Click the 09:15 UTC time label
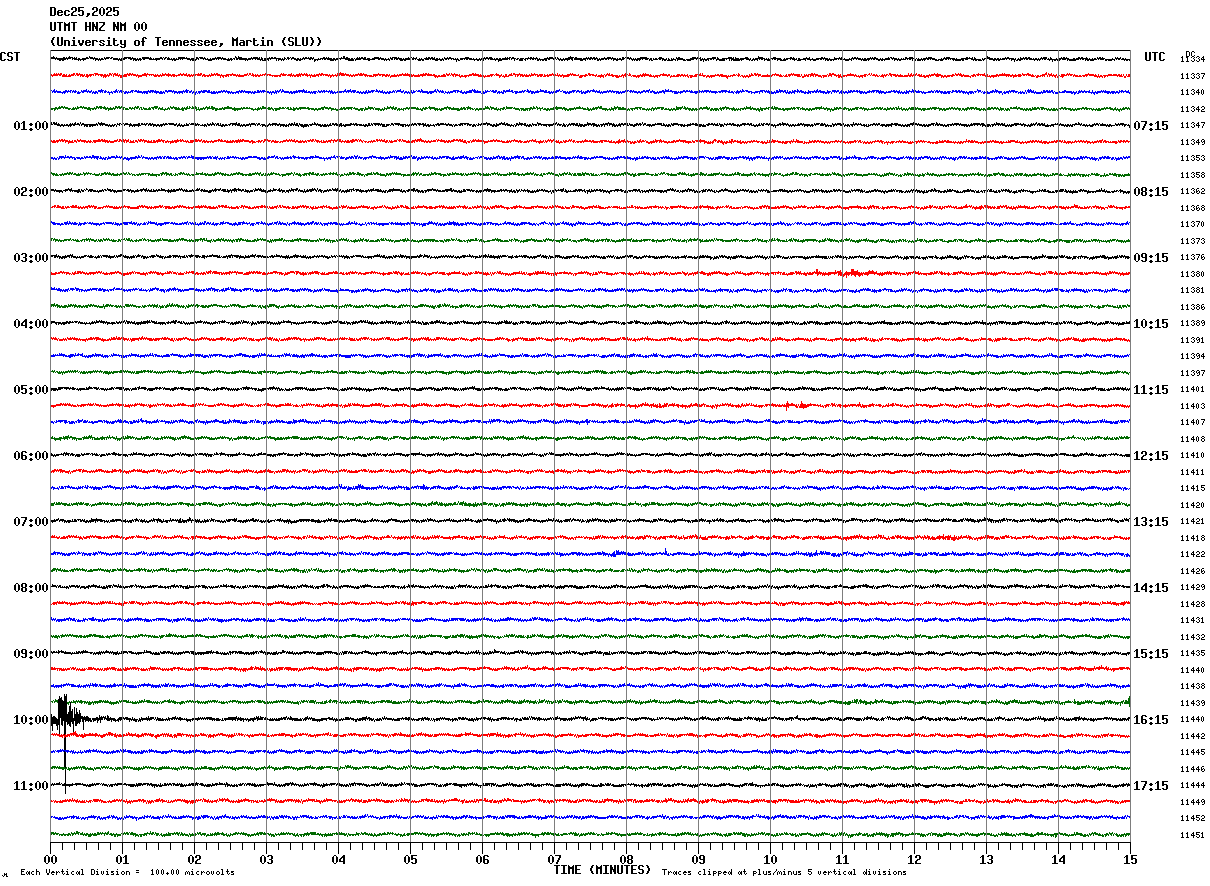This screenshot has width=1210, height=886. pyautogui.click(x=1151, y=258)
